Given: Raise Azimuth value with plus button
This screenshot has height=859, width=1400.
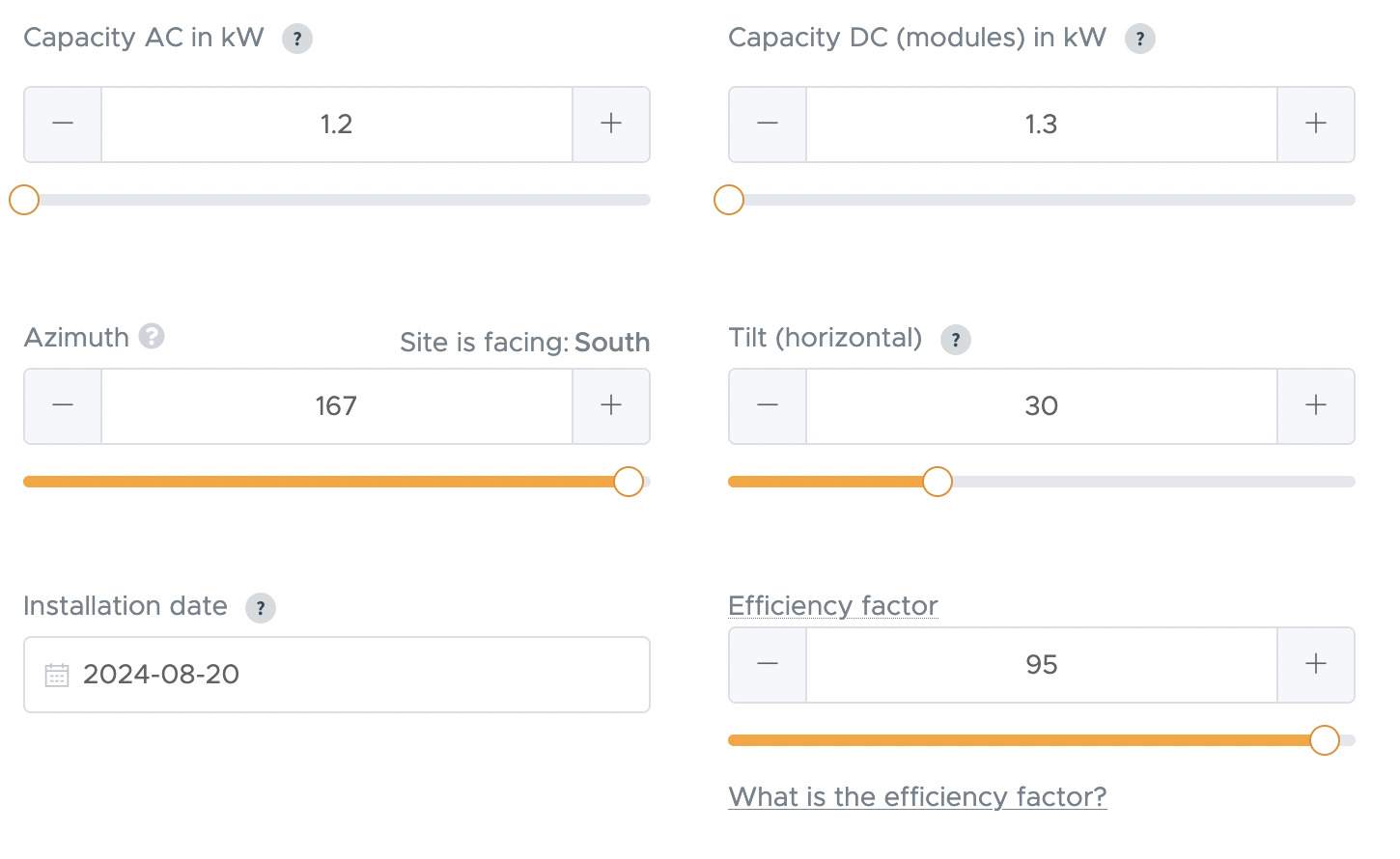Looking at the screenshot, I should click(x=611, y=406).
